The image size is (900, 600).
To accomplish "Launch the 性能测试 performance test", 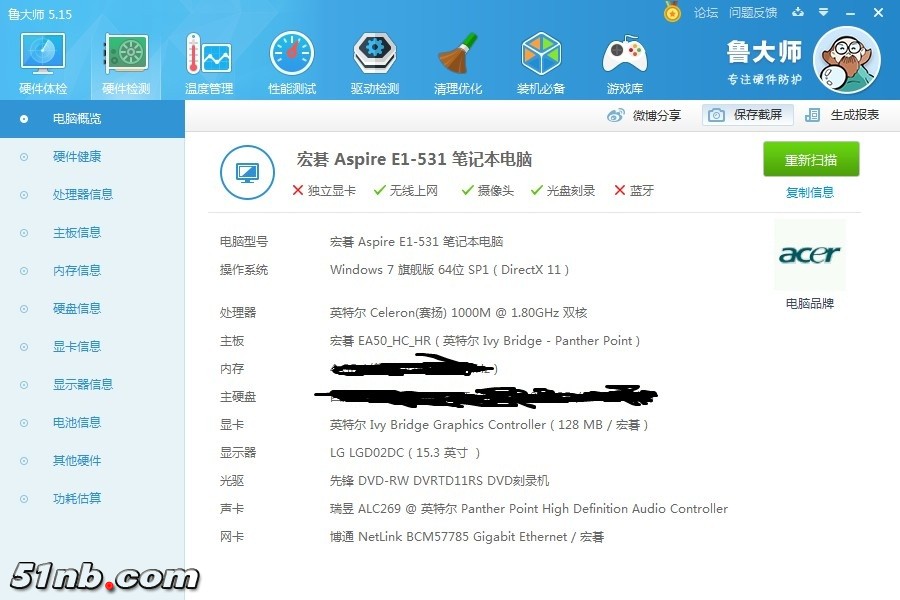I will pos(292,62).
